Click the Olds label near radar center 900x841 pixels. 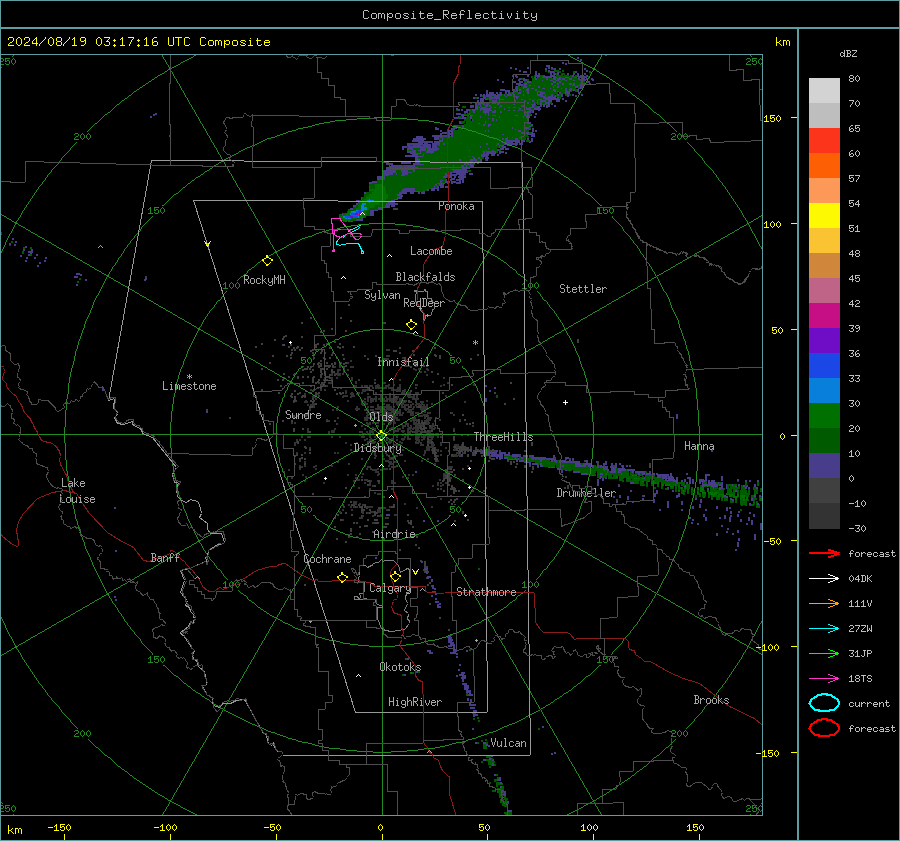click(x=381, y=417)
